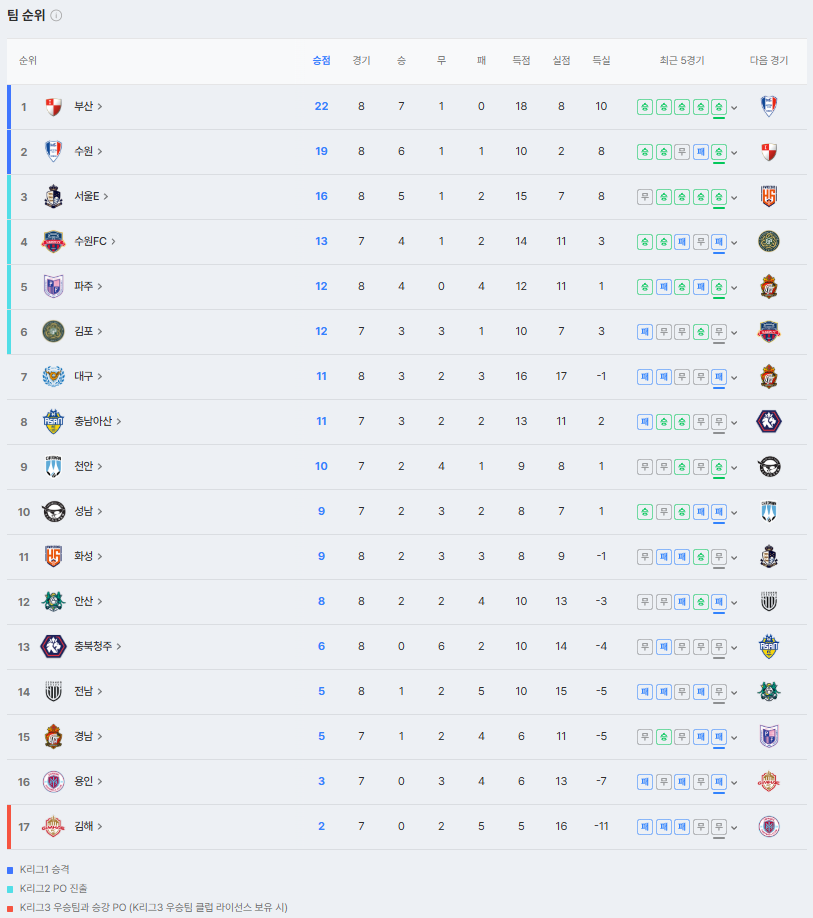
Task: Open the 충북청주 team page link
Action: tap(98, 646)
